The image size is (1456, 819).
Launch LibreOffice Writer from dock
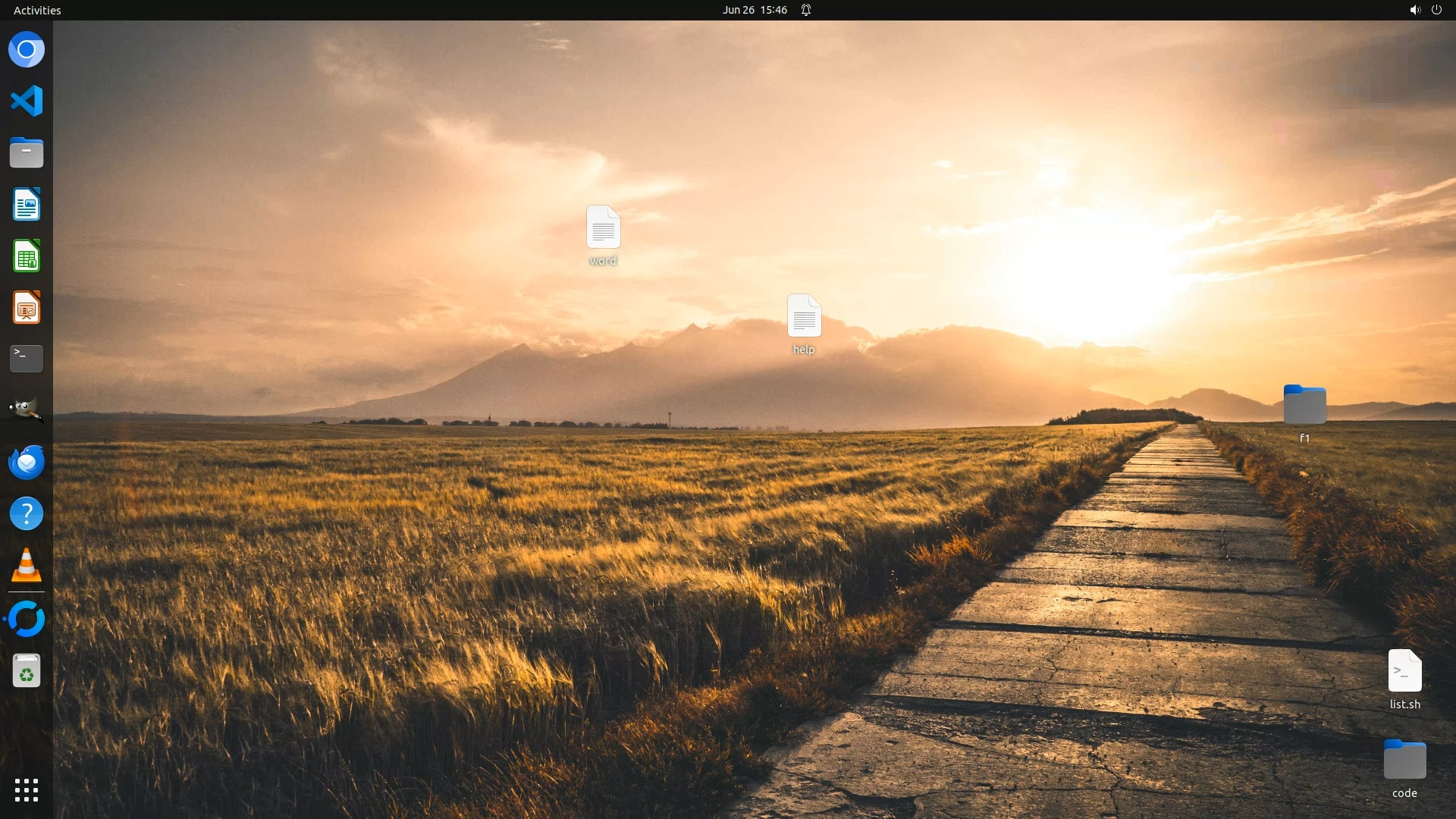[x=27, y=205]
